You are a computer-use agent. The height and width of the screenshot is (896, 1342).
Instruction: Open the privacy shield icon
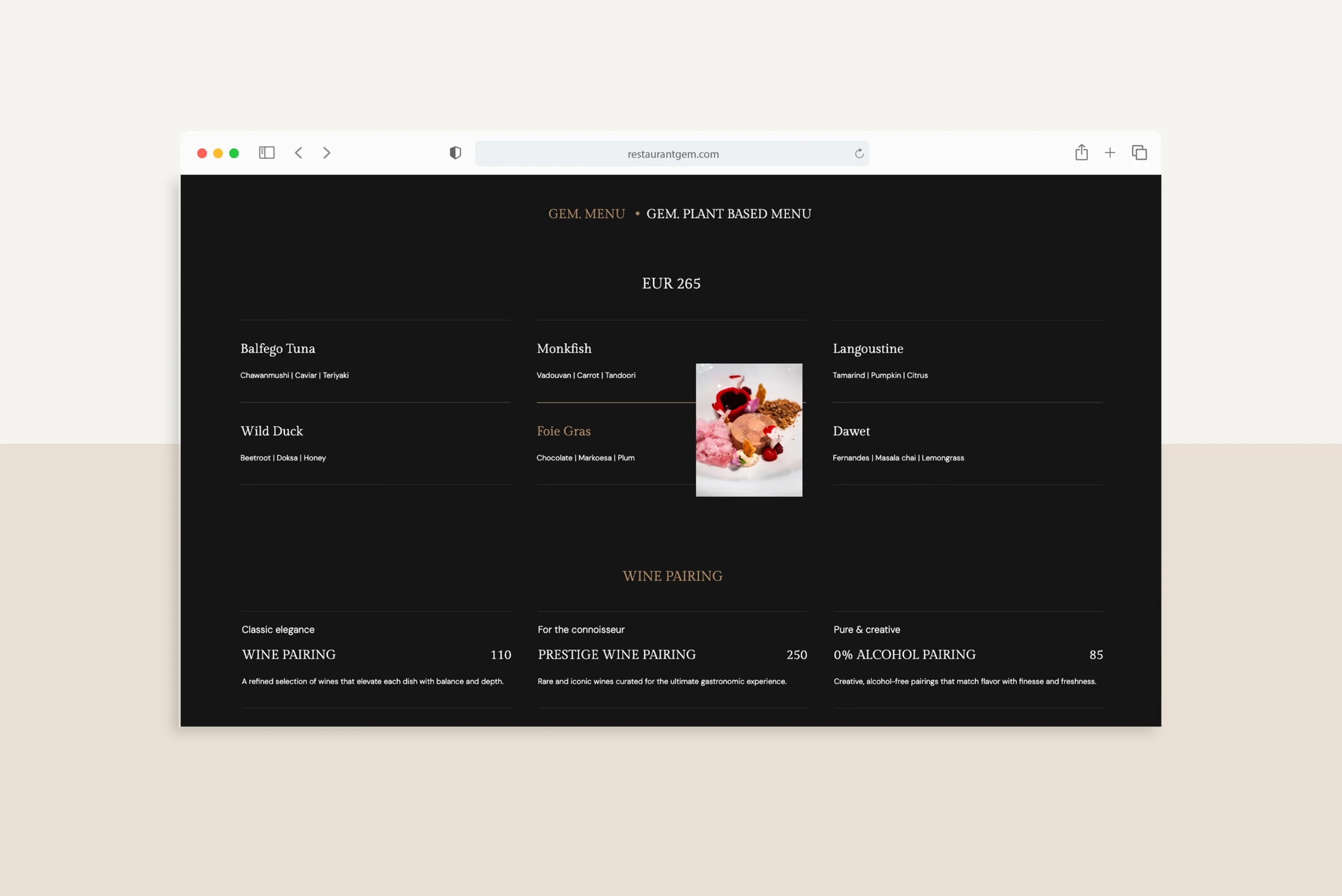(455, 153)
